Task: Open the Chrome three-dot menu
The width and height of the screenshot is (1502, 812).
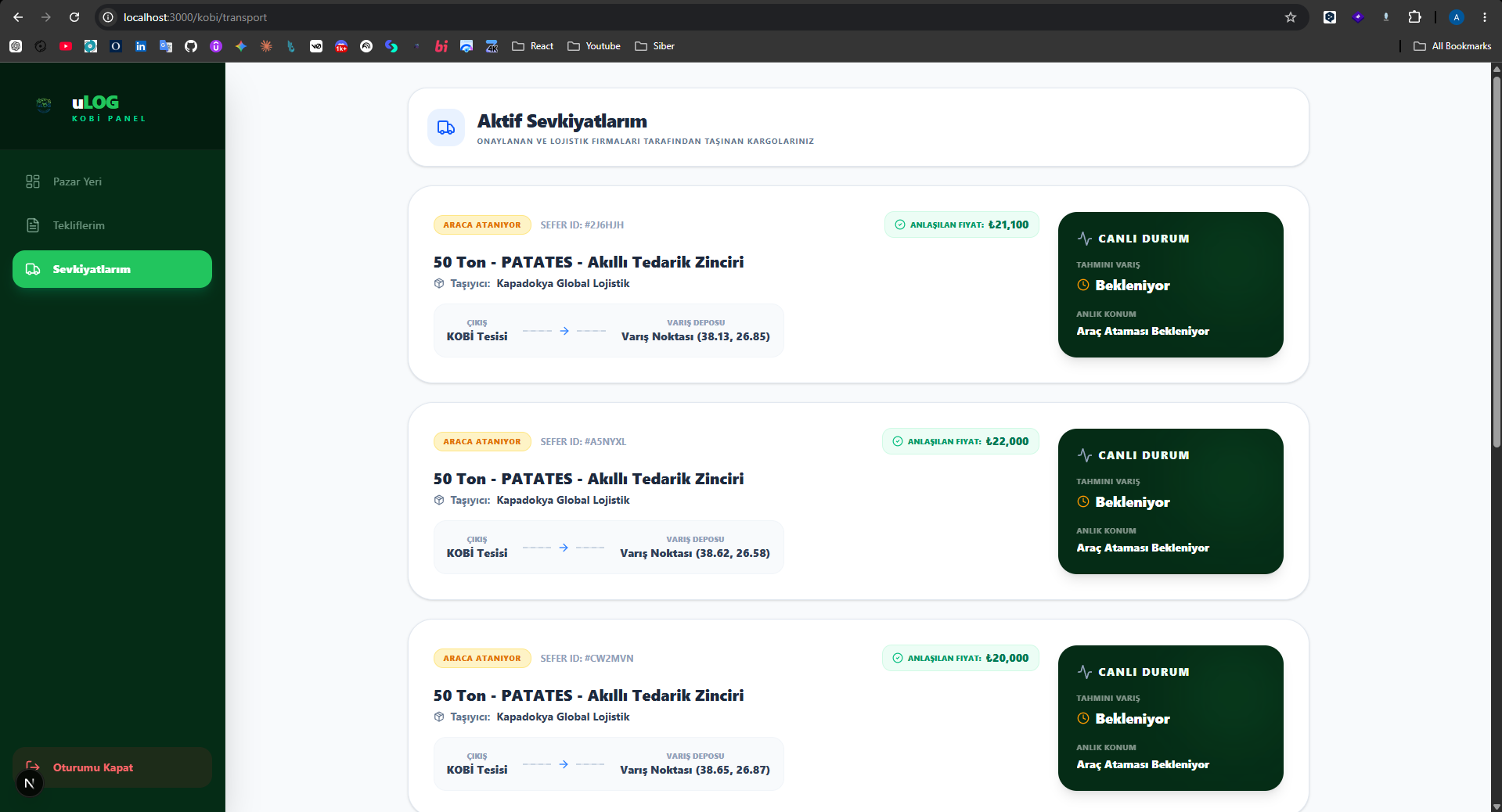Action: [1485, 17]
